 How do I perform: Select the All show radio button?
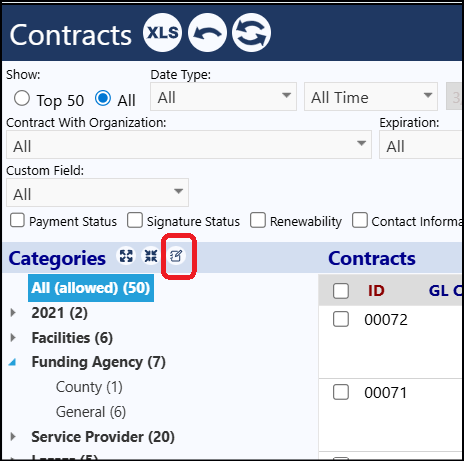(x=103, y=99)
